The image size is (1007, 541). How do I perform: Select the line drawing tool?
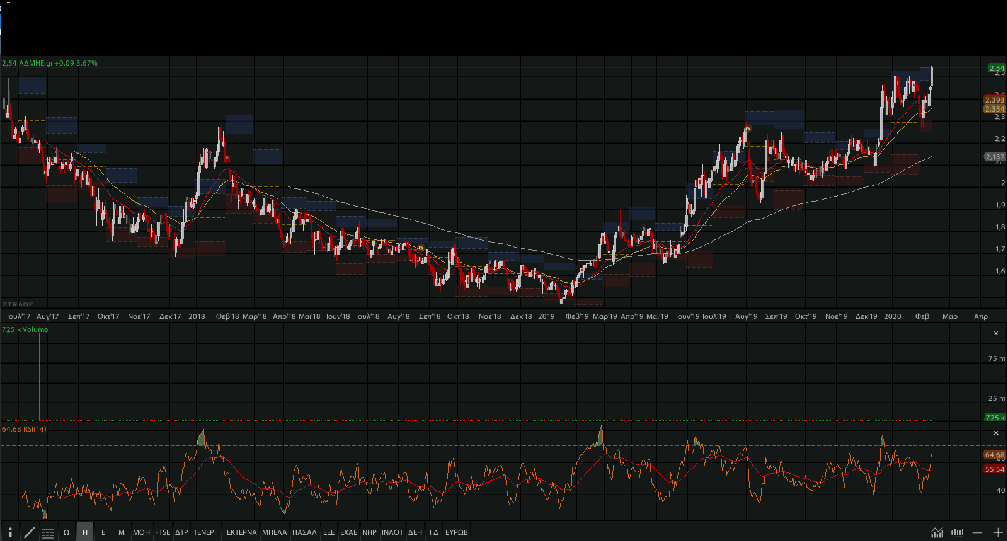coord(29,532)
